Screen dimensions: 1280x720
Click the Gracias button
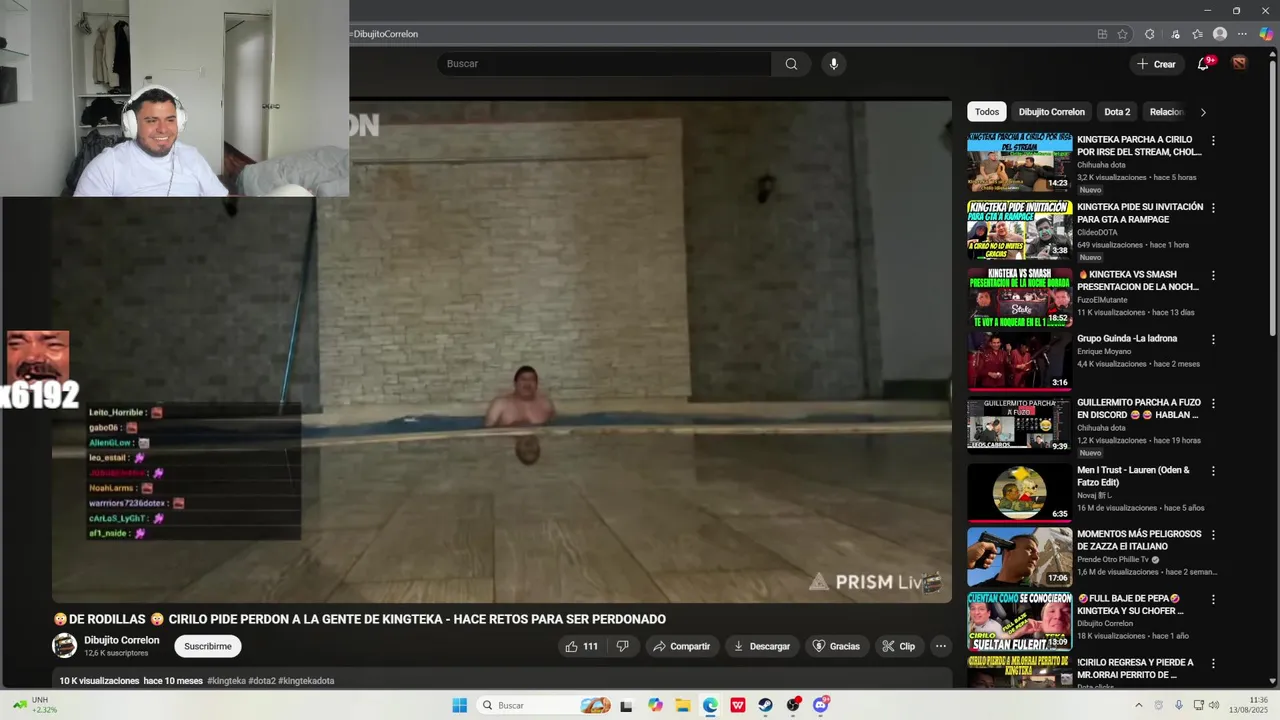click(836, 646)
